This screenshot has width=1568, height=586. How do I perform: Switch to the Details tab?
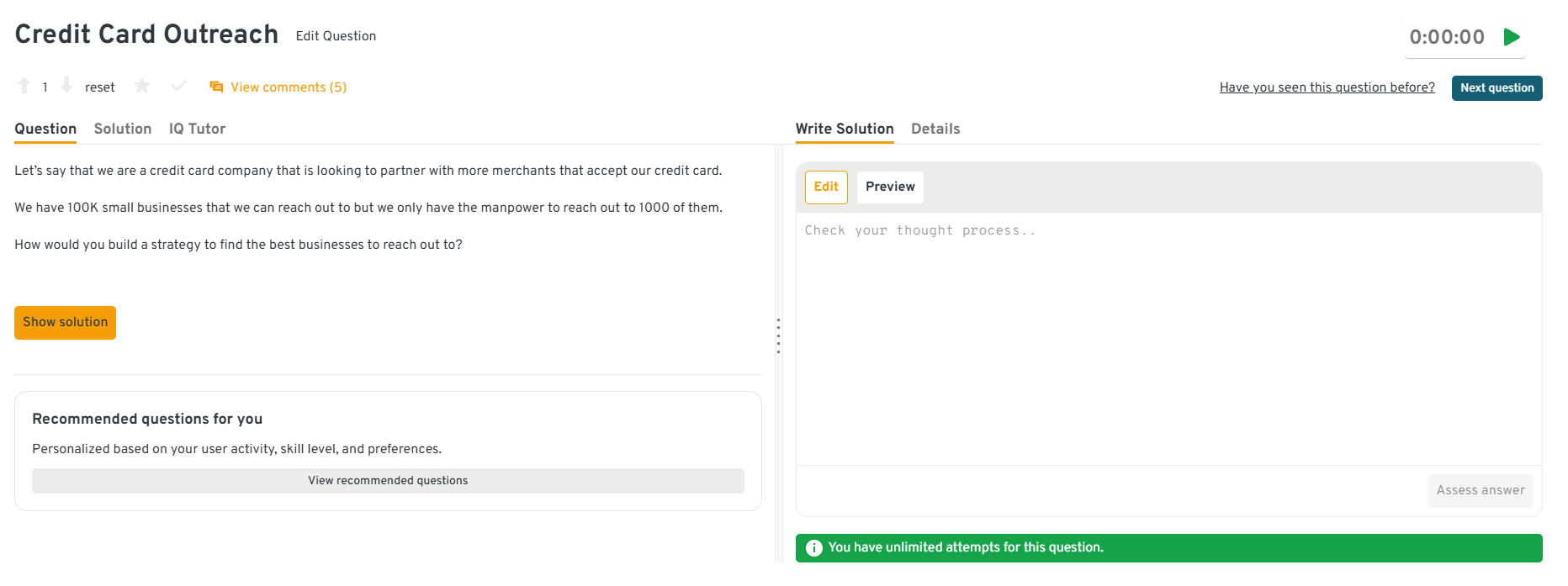point(935,129)
